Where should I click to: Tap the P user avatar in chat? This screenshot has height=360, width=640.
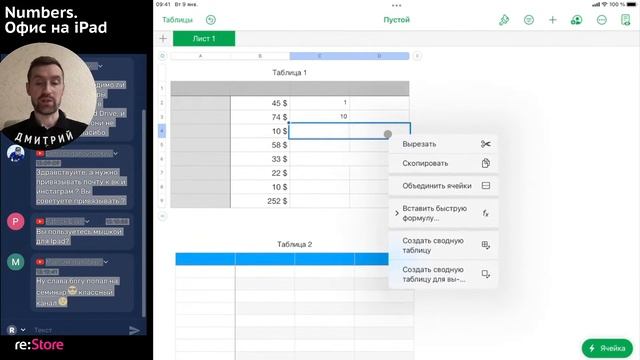click(x=16, y=222)
